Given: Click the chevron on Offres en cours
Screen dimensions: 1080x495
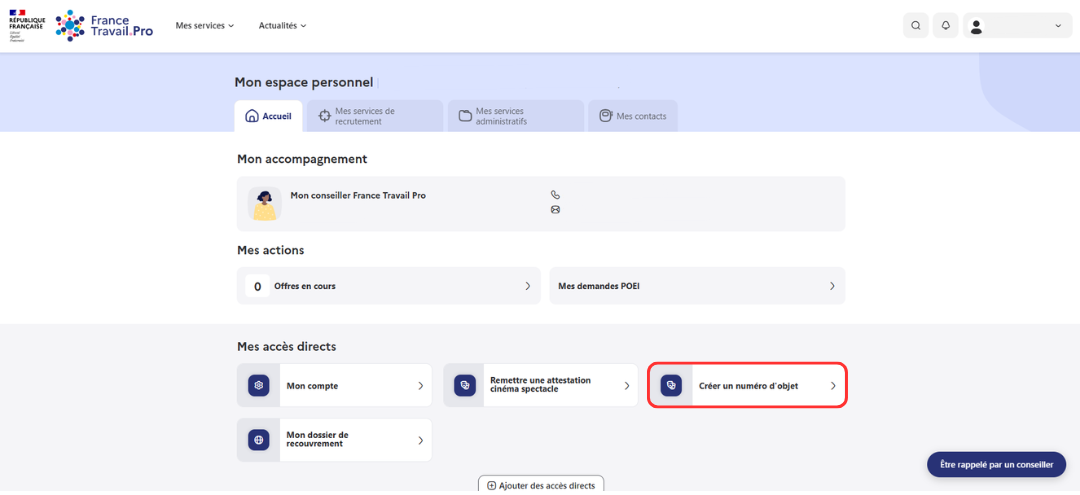Looking at the screenshot, I should pyautogui.click(x=528, y=286).
